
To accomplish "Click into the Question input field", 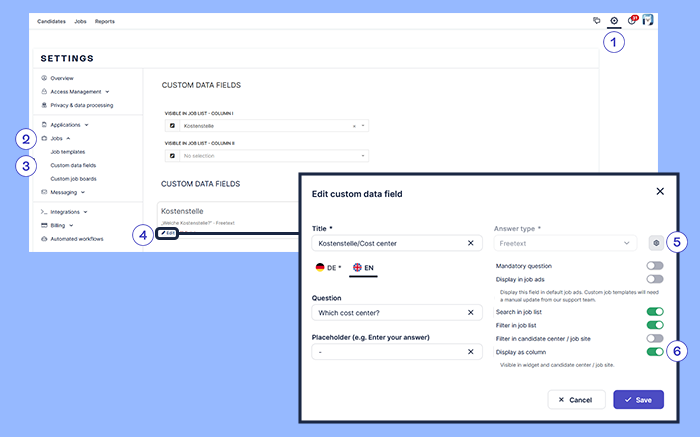I will 397,313.
